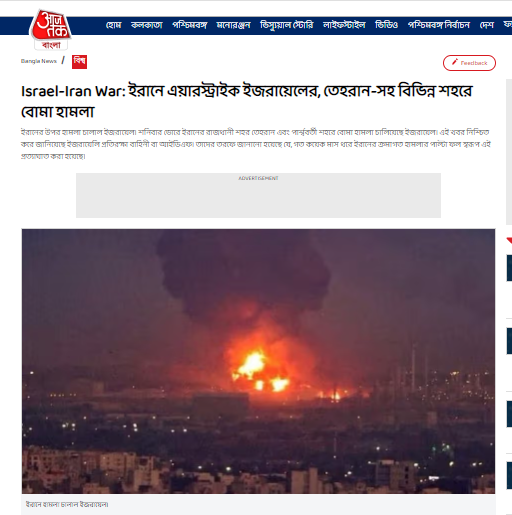Open the red বিশ্ব category tag
Viewport: 512px width, 515px height.
click(79, 62)
